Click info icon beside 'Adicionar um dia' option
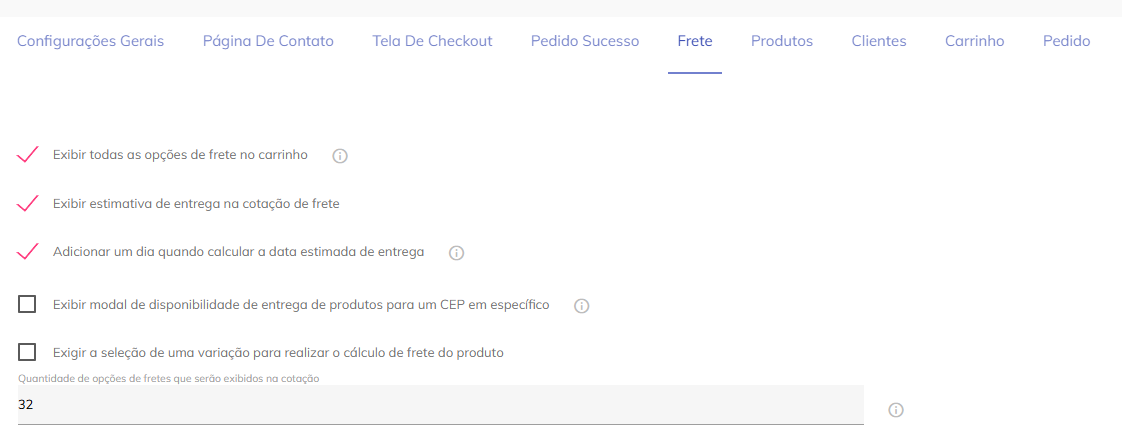Screen dimensions: 1122x447 pyautogui.click(x=457, y=253)
